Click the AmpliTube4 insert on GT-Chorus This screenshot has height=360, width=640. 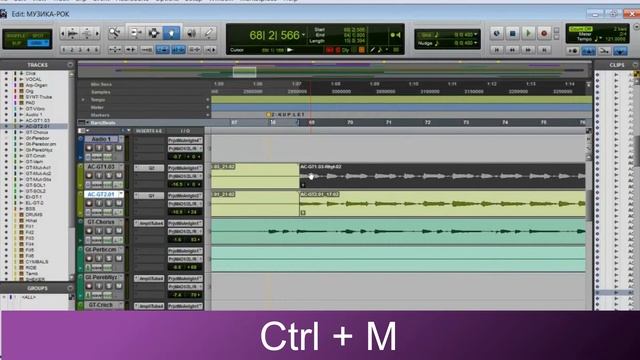(x=149, y=223)
